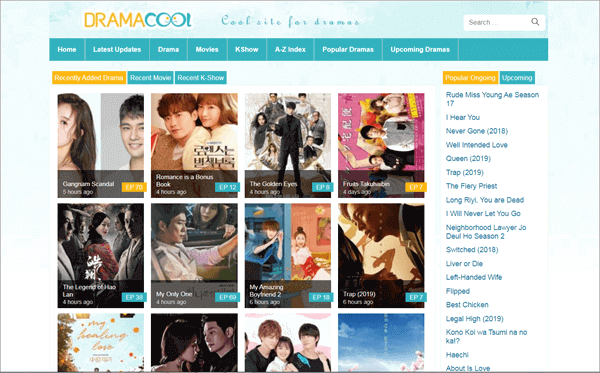Viewport: 600px width, 373px height.
Task: Open Long Riyi, You are Dead link
Action: (x=485, y=200)
